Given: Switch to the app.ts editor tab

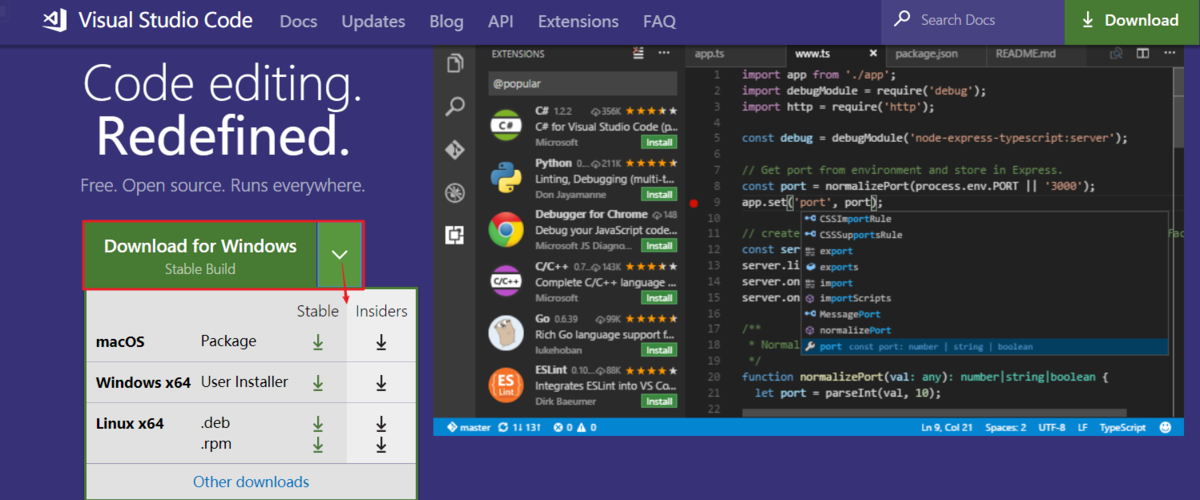Looking at the screenshot, I should tap(734, 54).
